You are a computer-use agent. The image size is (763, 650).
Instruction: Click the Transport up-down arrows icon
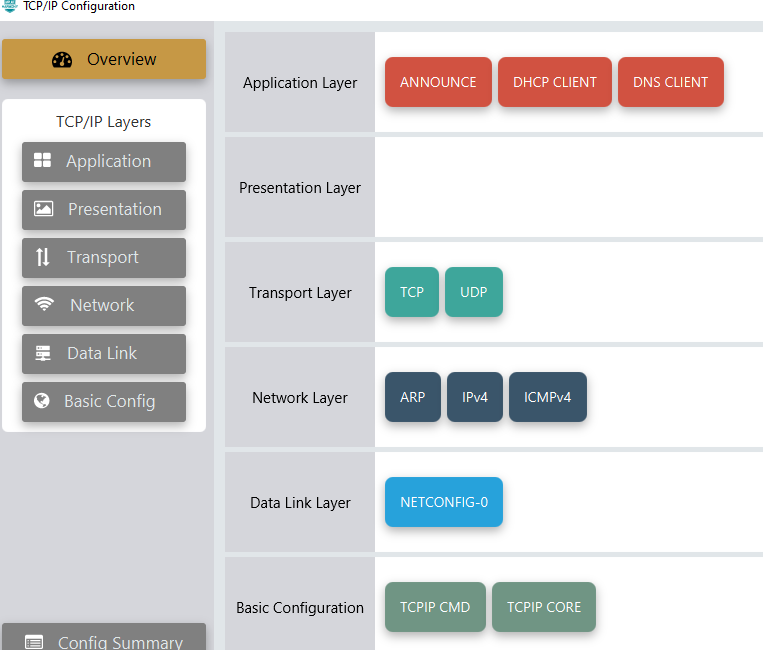click(42, 257)
